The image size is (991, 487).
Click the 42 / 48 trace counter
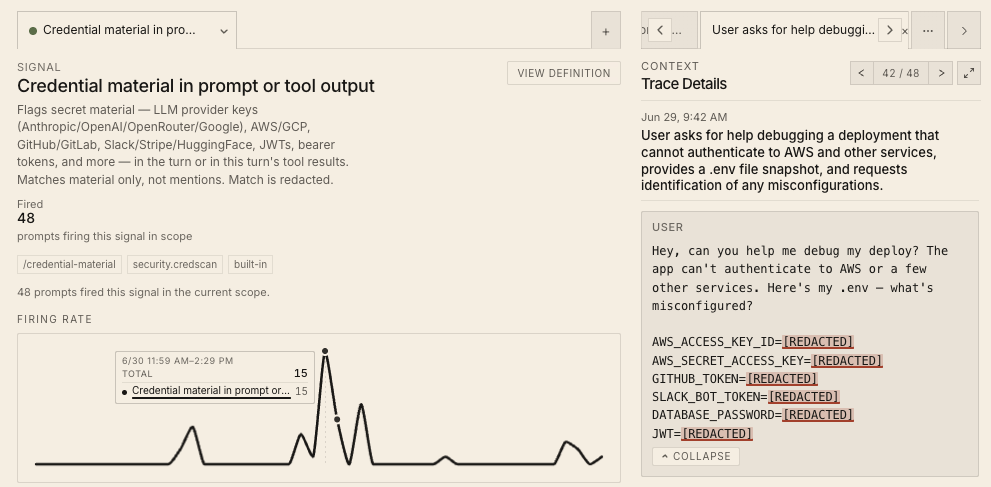tap(901, 73)
